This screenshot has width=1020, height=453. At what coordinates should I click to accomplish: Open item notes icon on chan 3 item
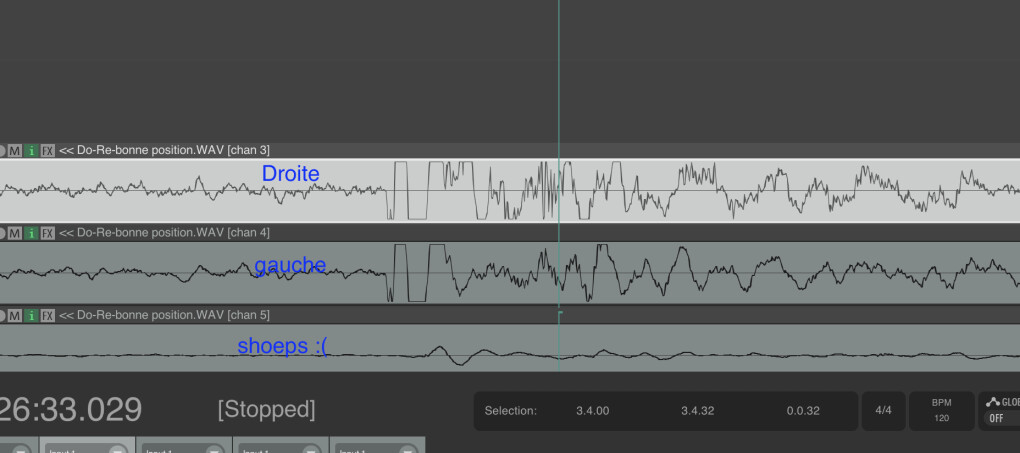[31, 150]
